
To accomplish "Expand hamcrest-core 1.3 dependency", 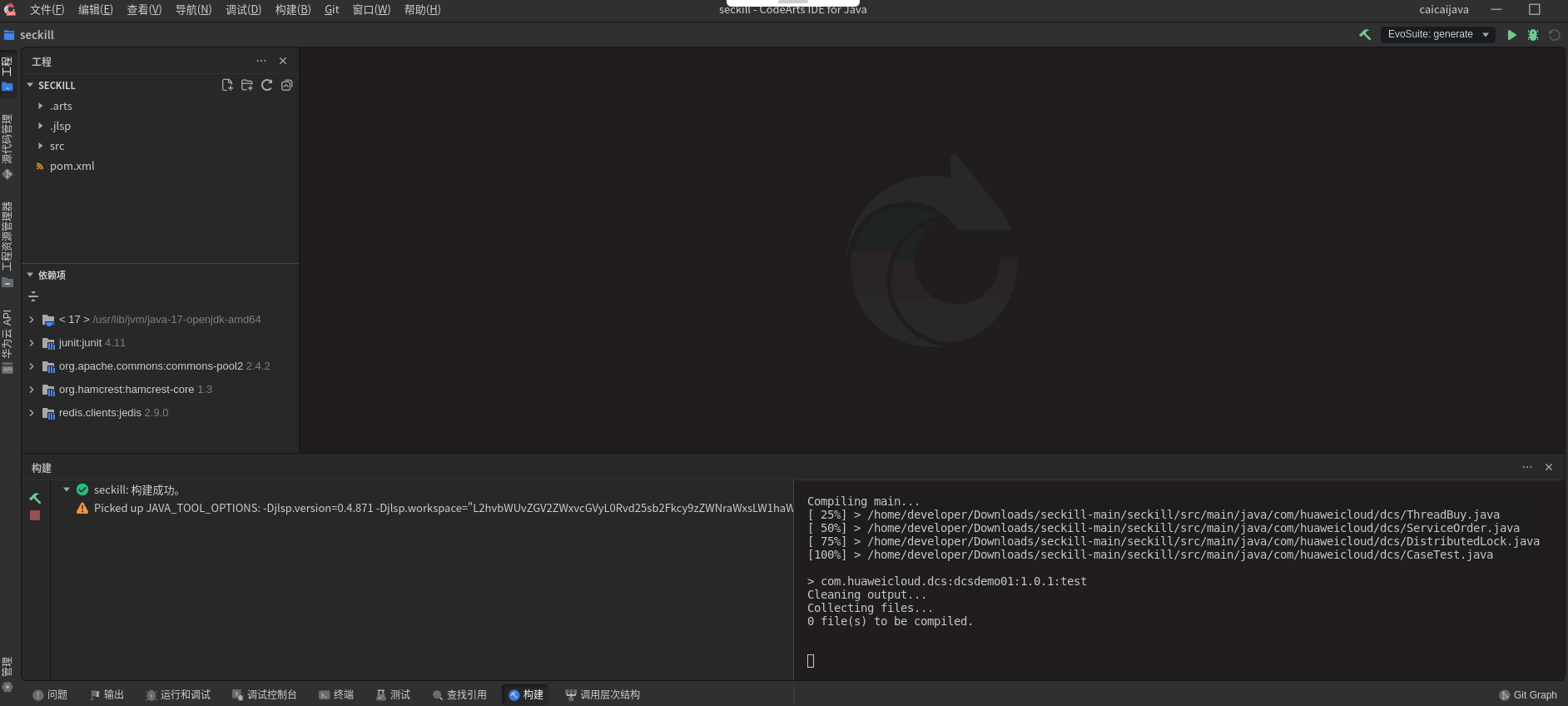I will click(x=32, y=390).
